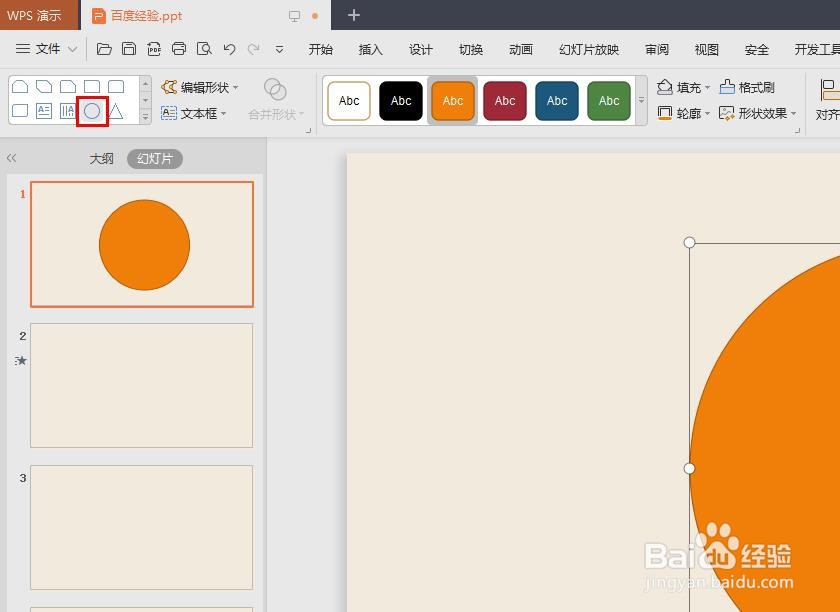Viewport: 840px width, 612px height.
Task: Open the shape group dialog launcher
Action: pos(309,130)
